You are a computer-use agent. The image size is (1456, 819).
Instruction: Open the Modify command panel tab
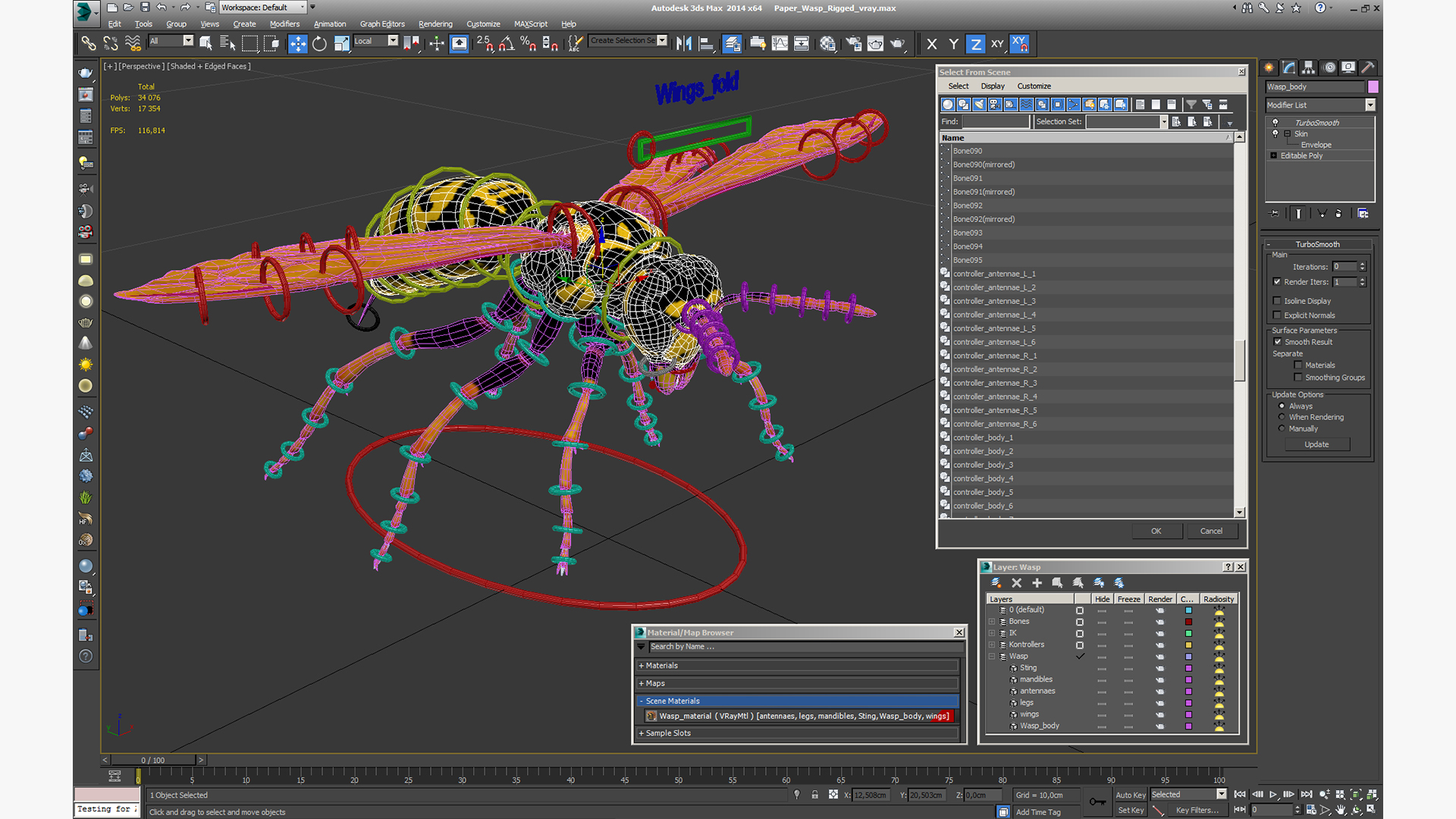1288,67
